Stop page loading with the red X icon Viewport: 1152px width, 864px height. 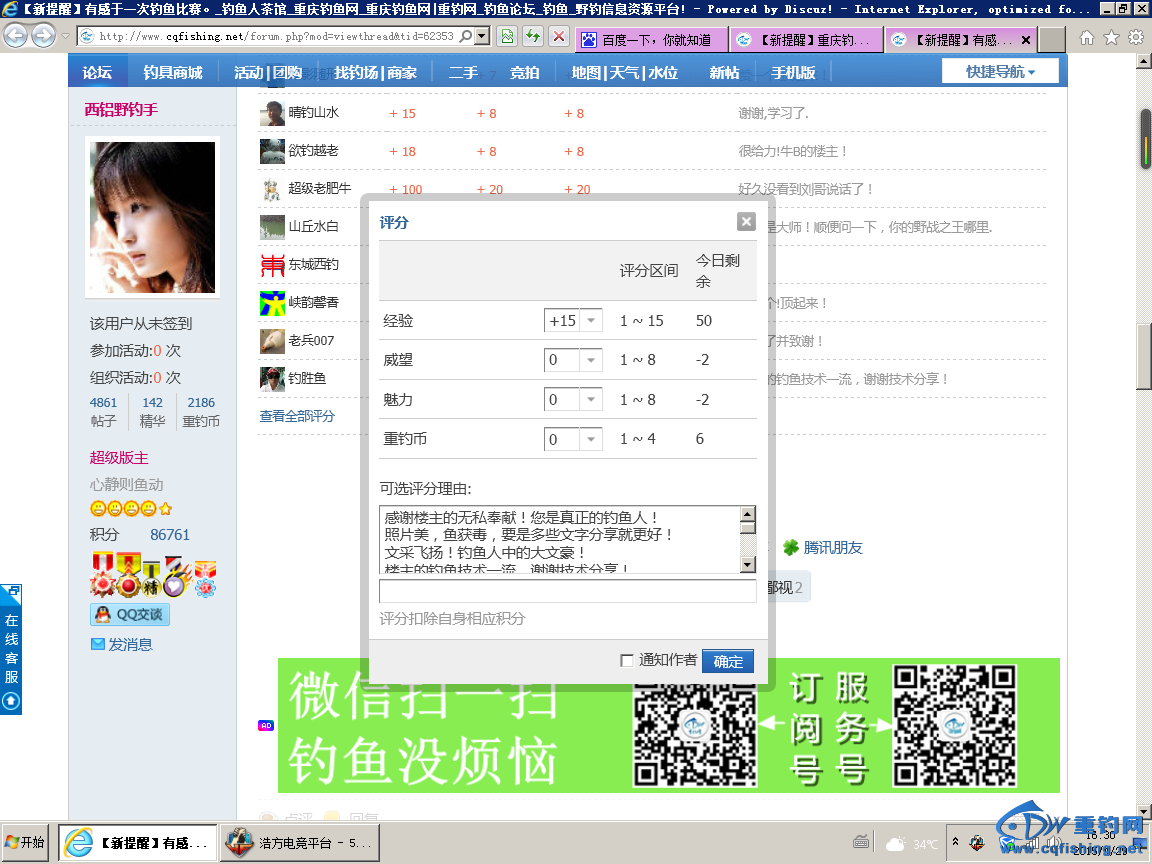(559, 36)
